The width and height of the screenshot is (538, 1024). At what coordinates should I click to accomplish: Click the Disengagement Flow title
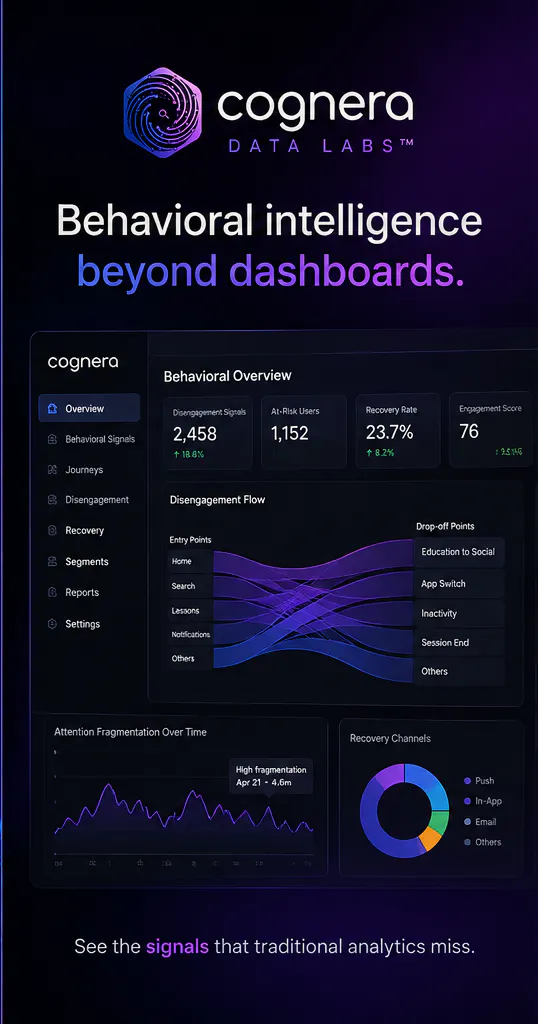click(217, 500)
